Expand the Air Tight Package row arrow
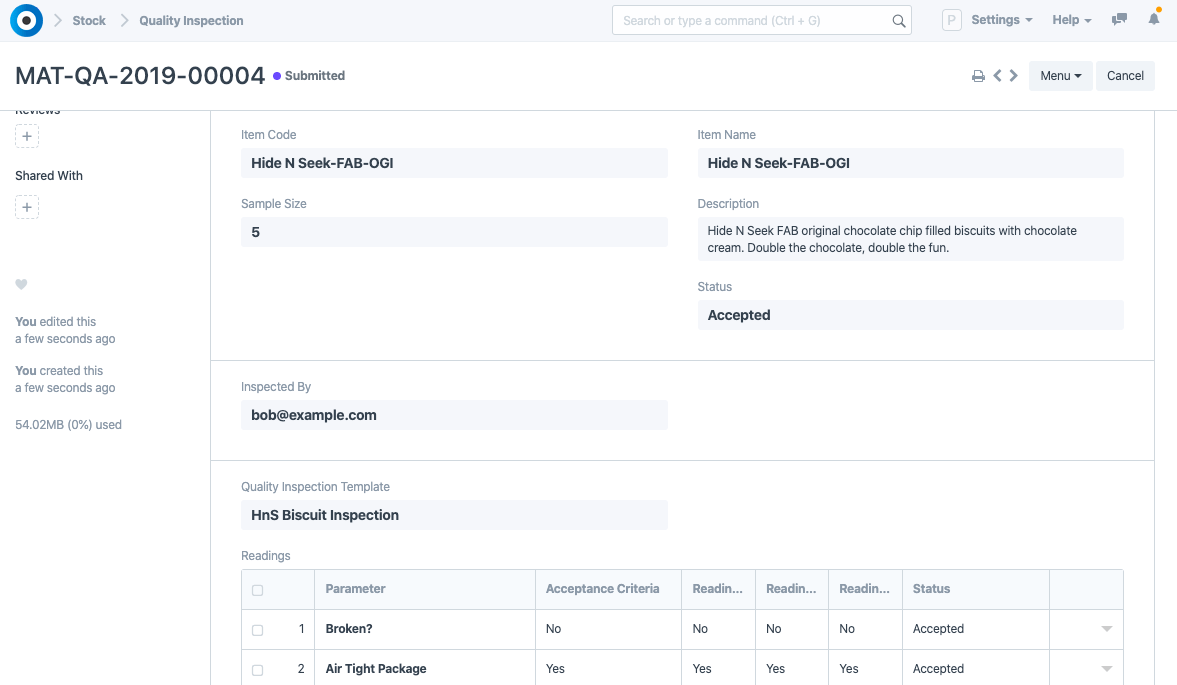The image size is (1177, 685). tap(1106, 669)
